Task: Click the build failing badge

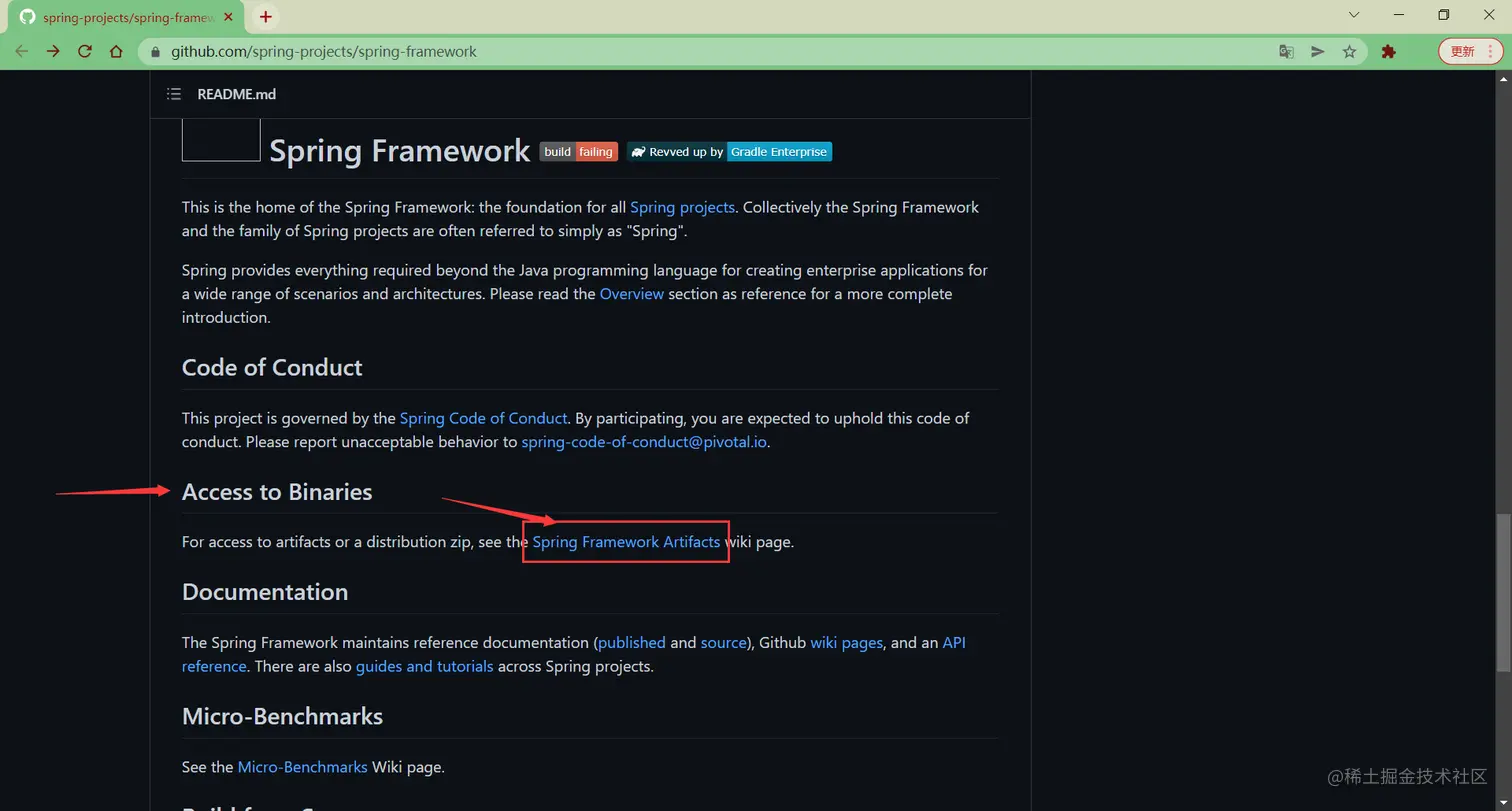Action: pos(579,152)
